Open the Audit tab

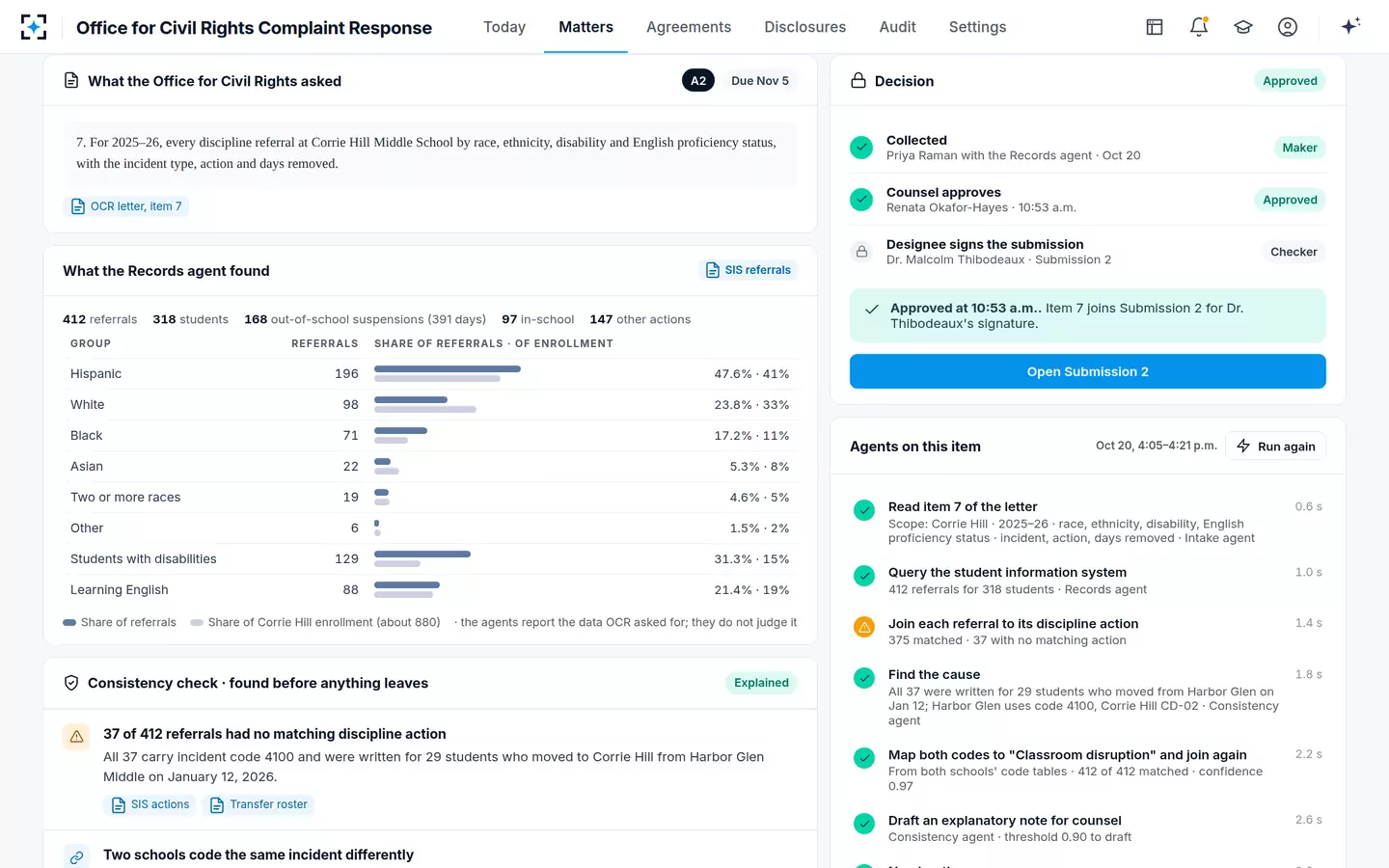(x=898, y=27)
